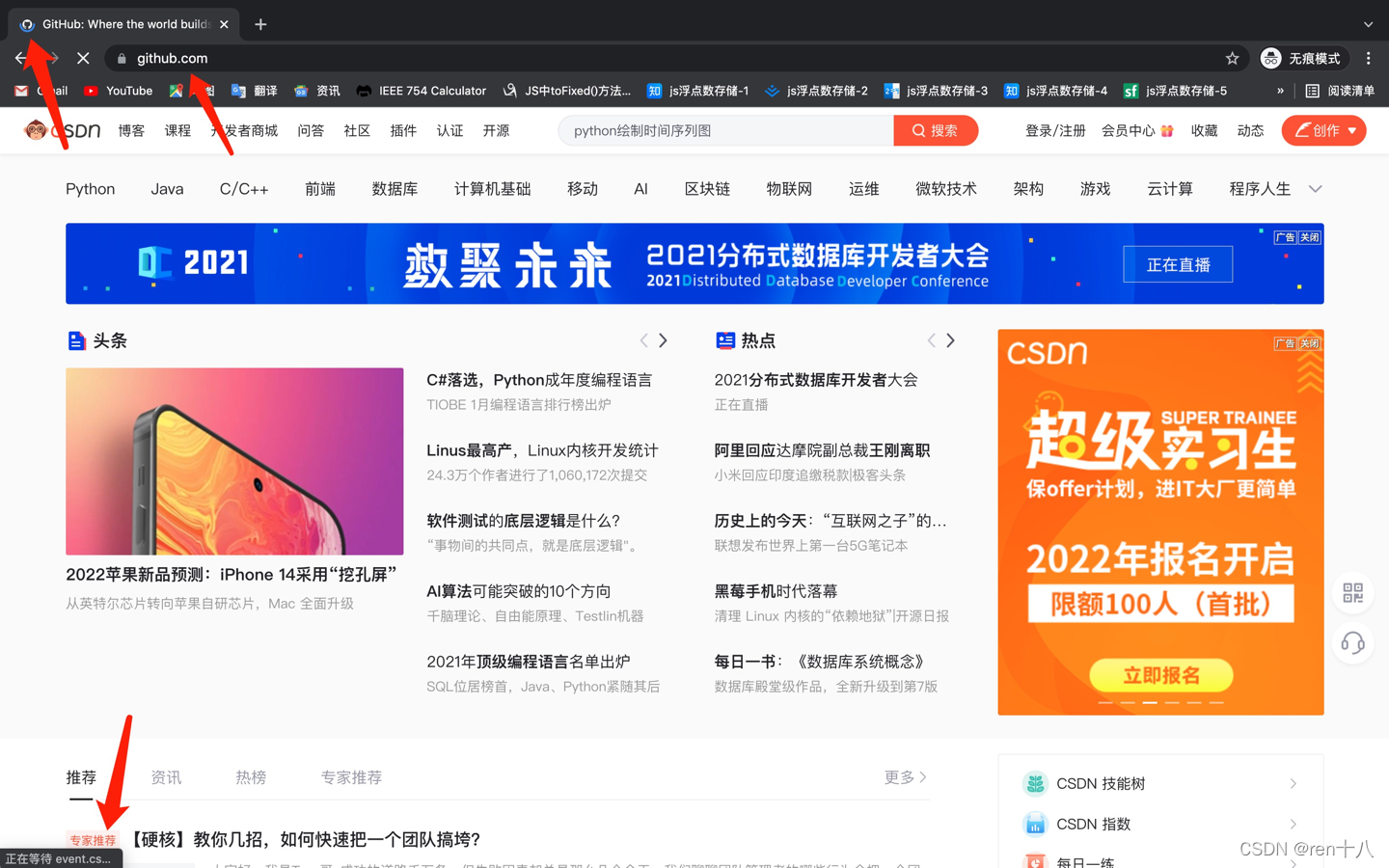Open article 【硬核】教你几招，如何快速把一个团队搞垮
Viewport: 1389px width, 868px height.
coord(304,839)
